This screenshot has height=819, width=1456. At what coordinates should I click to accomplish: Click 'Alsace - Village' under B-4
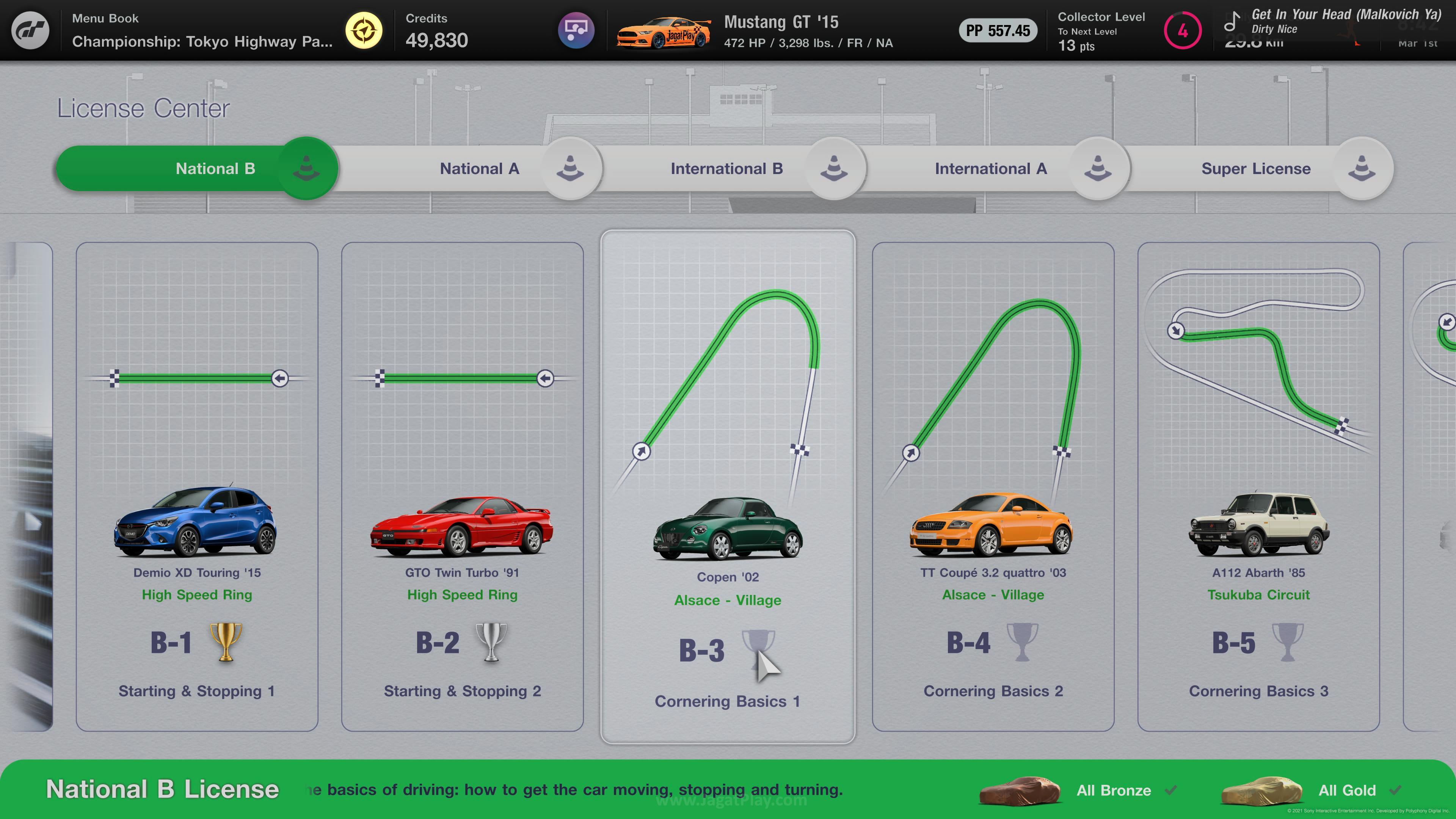(x=993, y=595)
